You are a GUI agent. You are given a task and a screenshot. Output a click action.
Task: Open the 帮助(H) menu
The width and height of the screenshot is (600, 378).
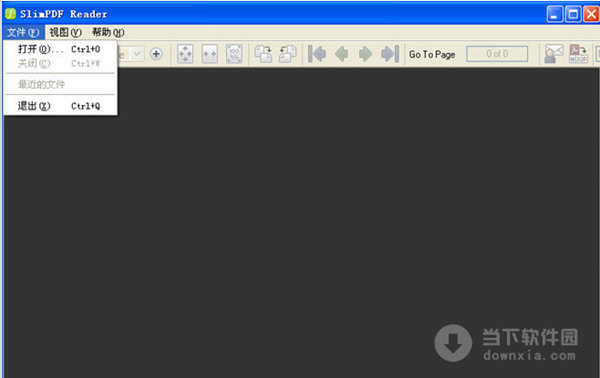point(108,33)
